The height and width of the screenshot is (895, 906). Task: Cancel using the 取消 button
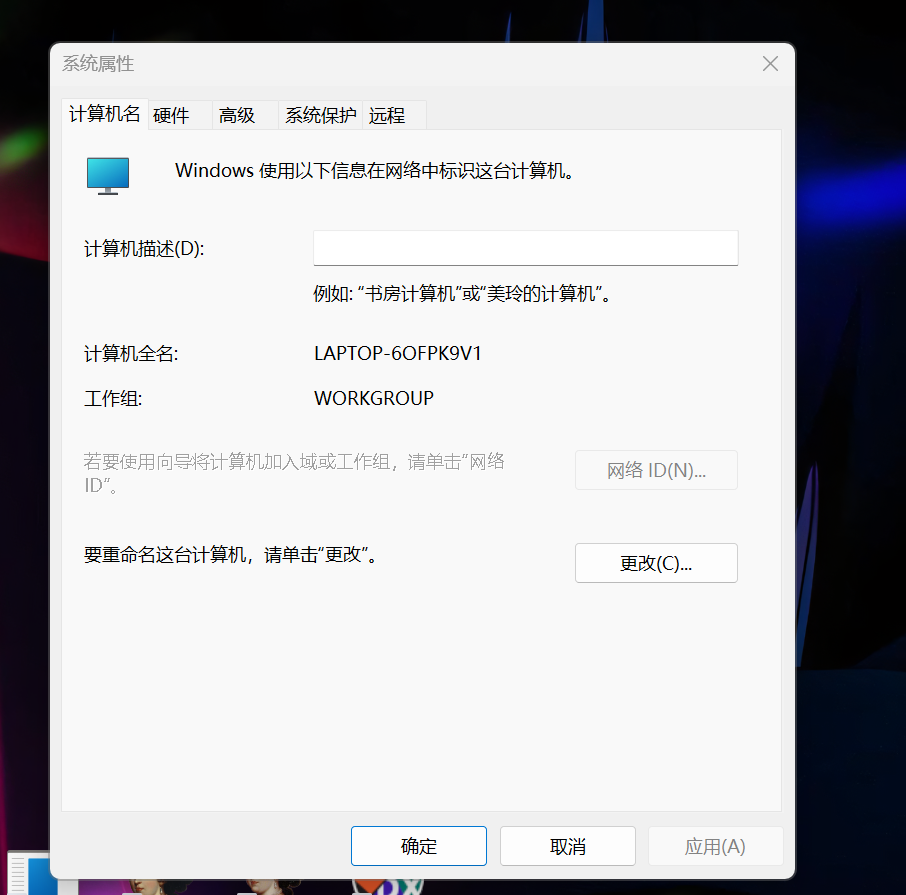(x=567, y=846)
